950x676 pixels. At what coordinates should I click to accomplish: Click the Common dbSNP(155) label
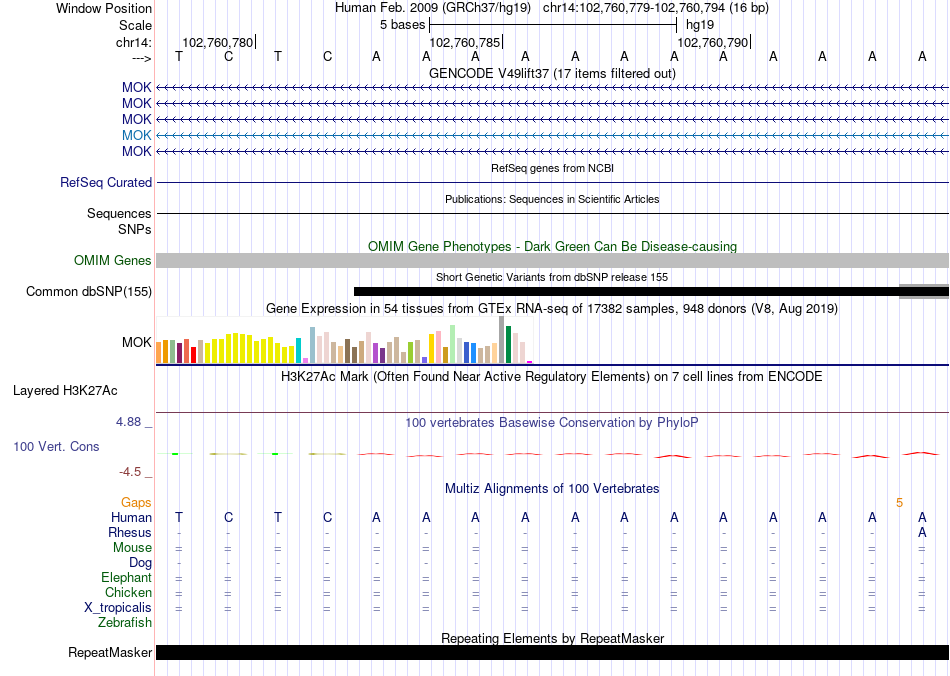89,291
